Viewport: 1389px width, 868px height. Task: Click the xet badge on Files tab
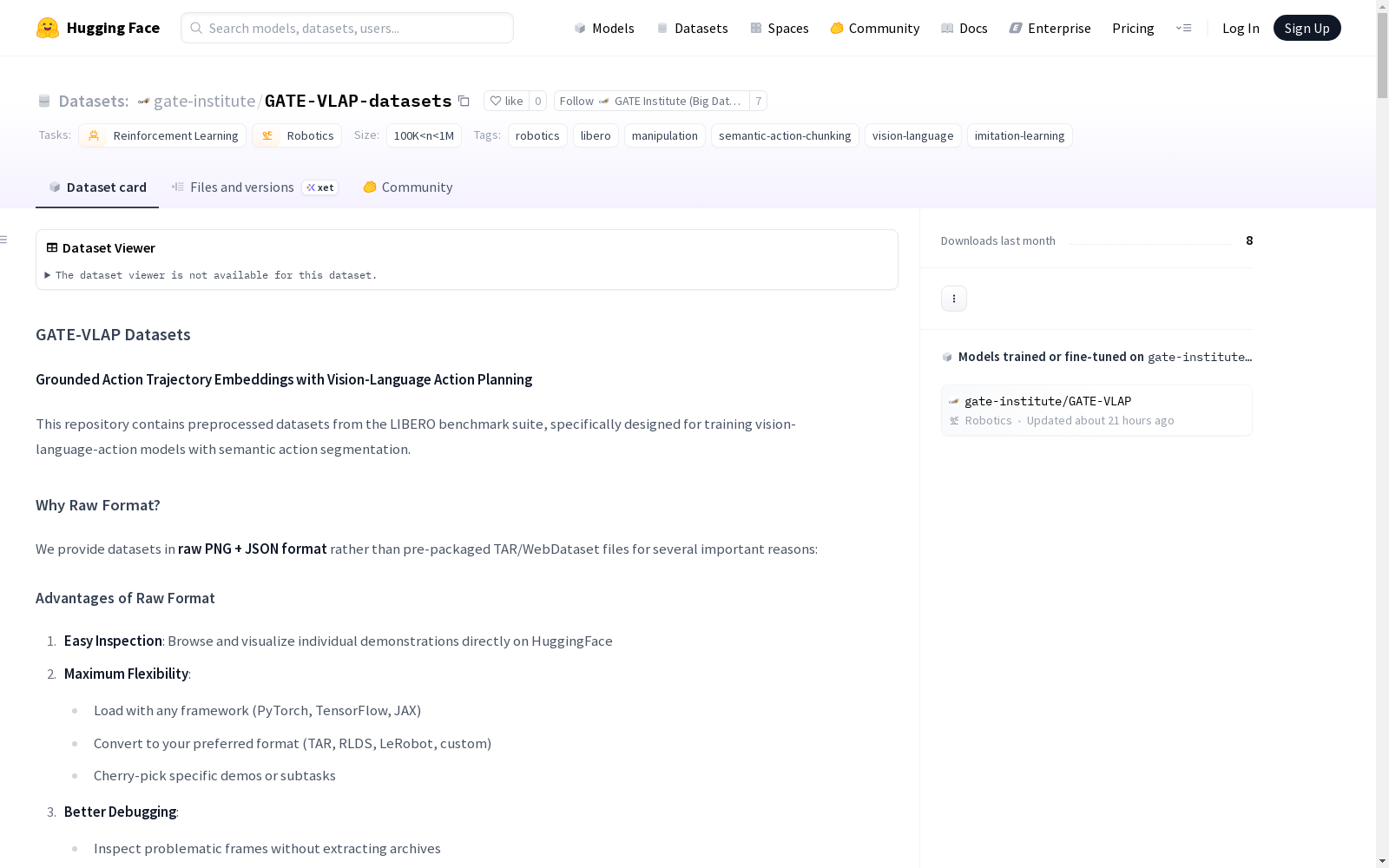[320, 187]
